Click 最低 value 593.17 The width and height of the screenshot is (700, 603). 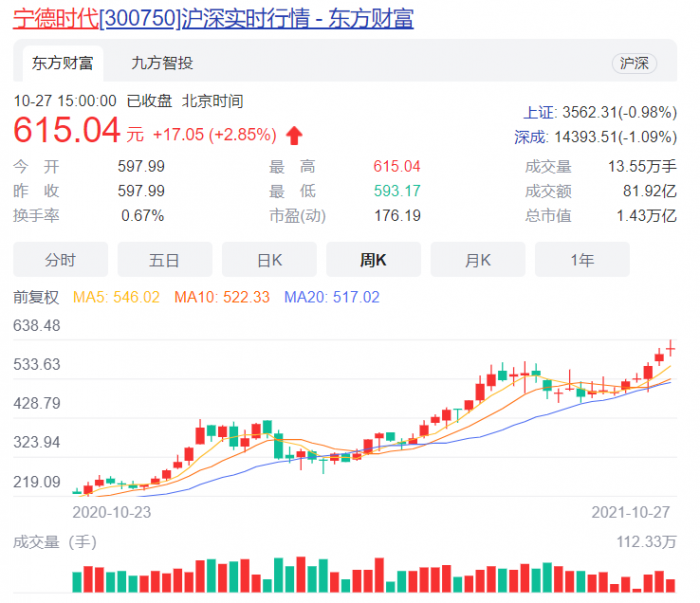397,191
